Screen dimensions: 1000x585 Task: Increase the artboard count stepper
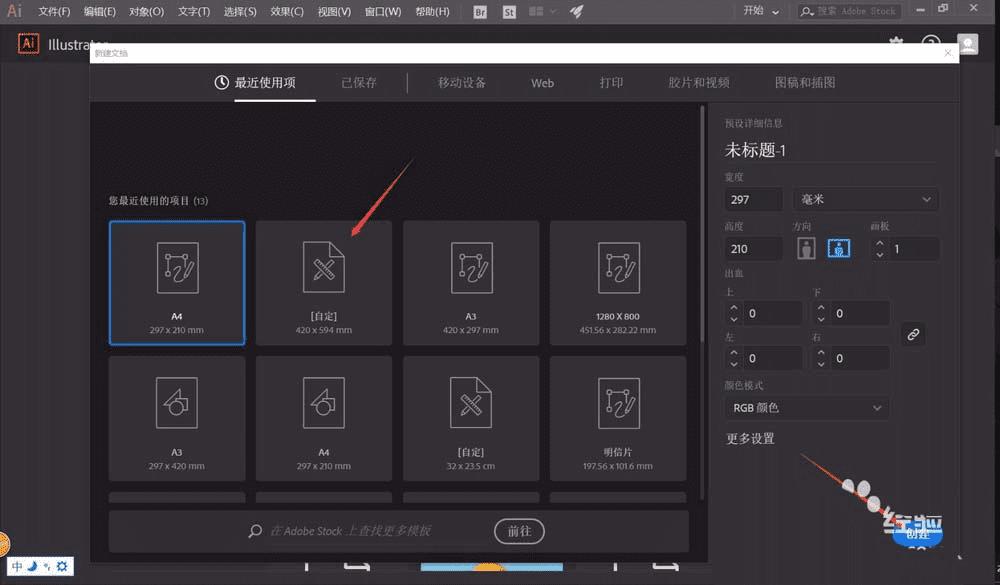(x=880, y=243)
